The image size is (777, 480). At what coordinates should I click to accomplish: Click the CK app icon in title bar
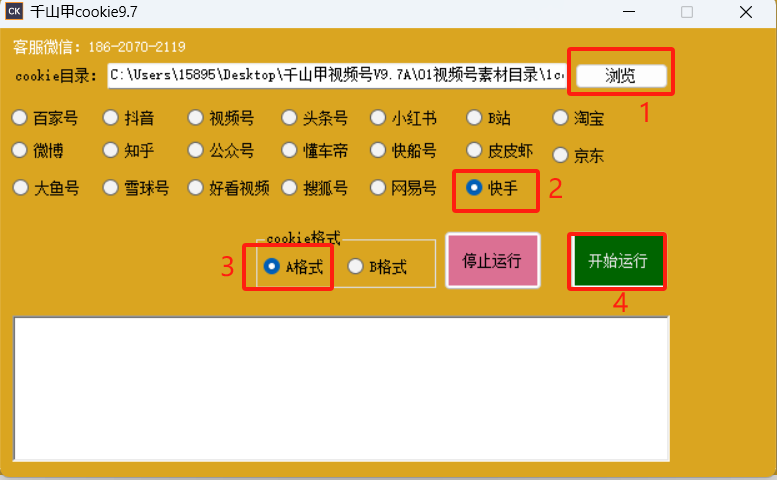16,13
